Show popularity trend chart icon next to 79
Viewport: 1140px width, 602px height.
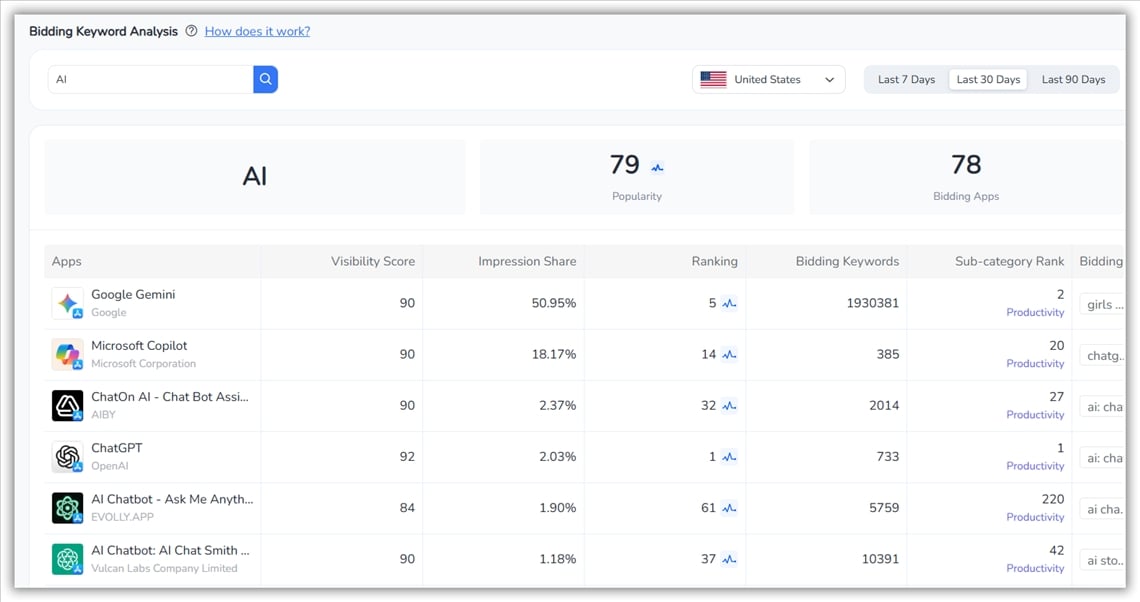pyautogui.click(x=657, y=167)
